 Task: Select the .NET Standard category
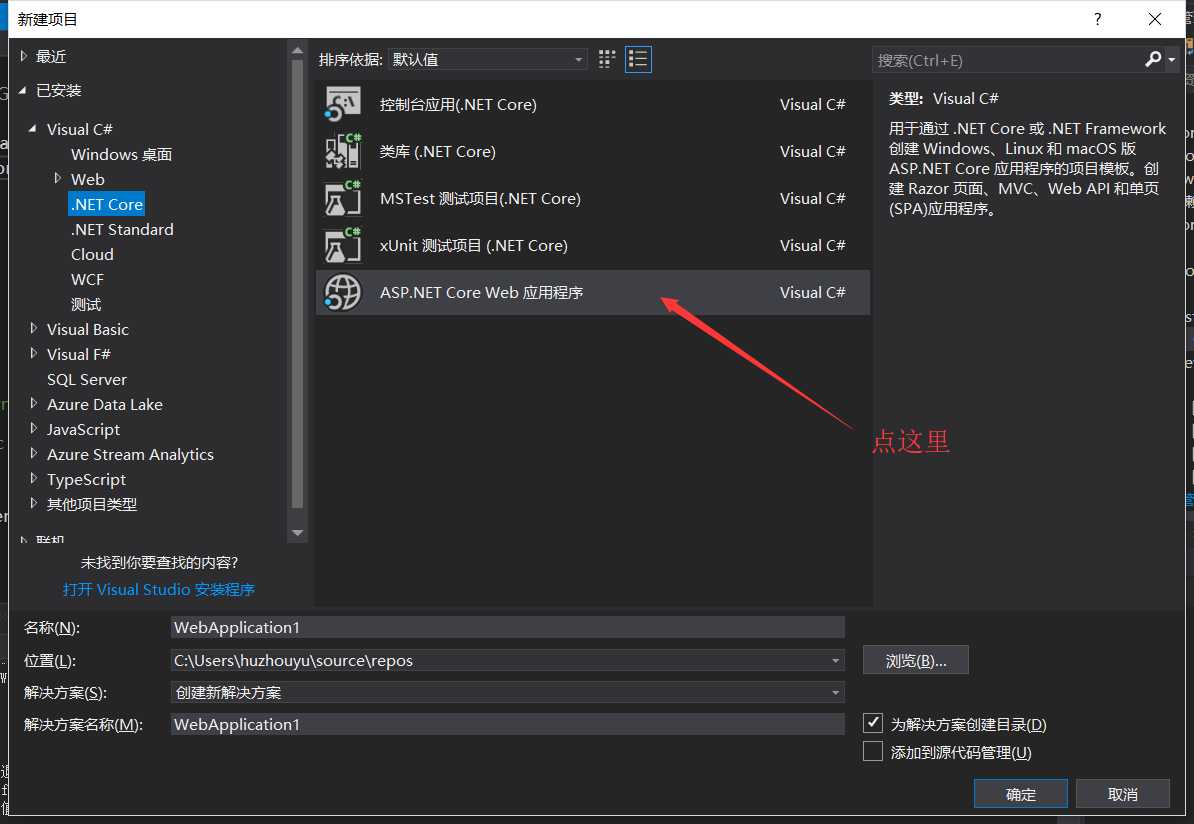pos(122,229)
